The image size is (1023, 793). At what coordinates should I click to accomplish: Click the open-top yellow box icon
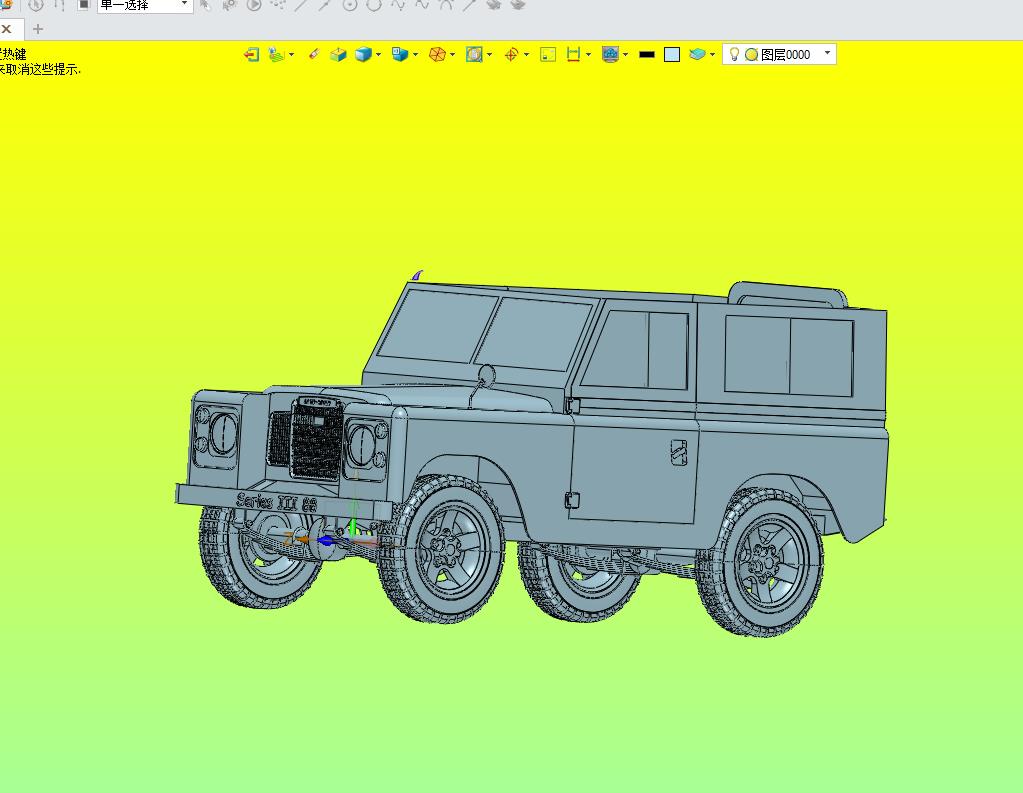pyautogui.click(x=338, y=55)
